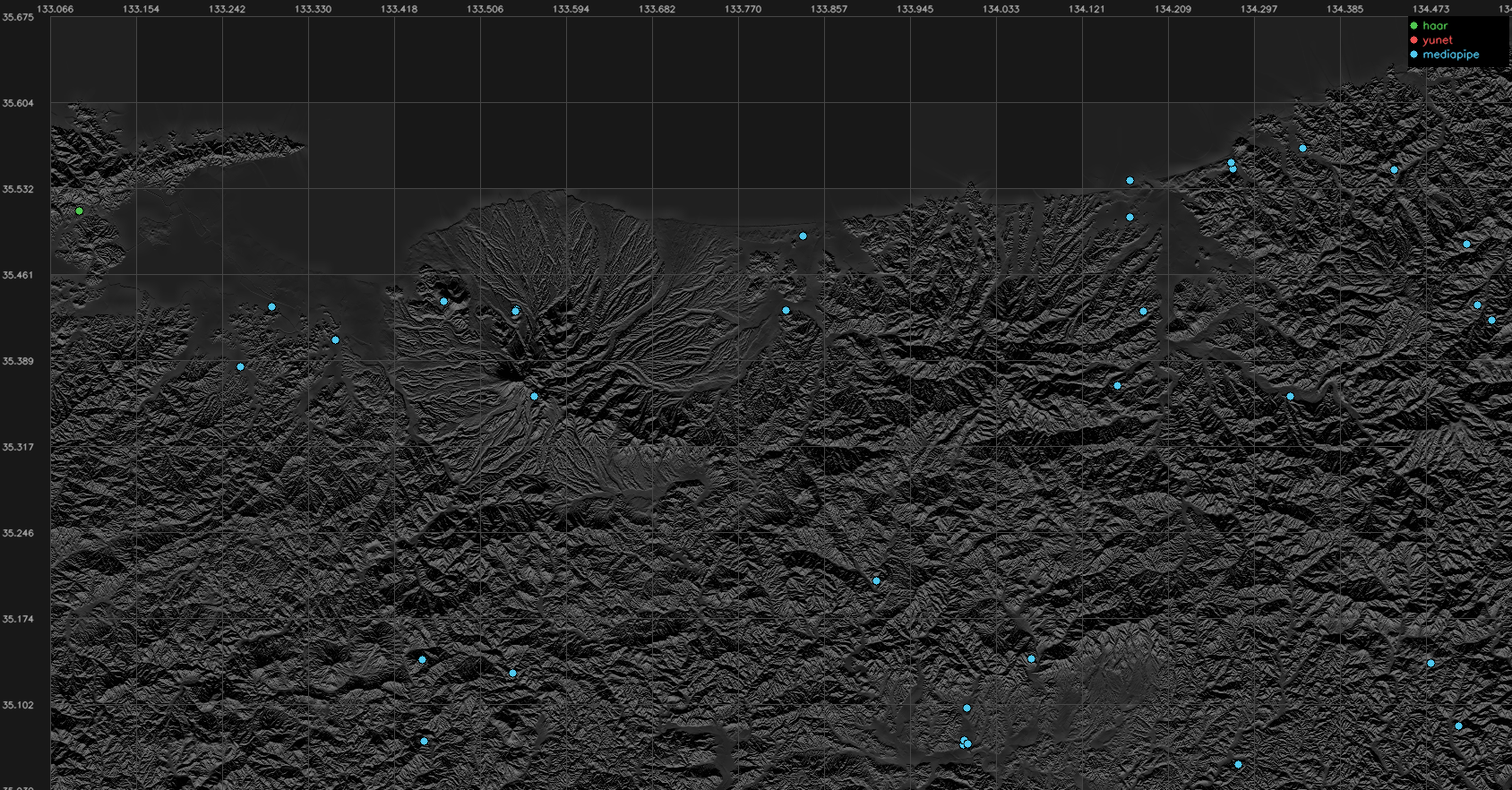Toggle the haar series in the legend
The image size is (1512, 790).
coord(1435,26)
